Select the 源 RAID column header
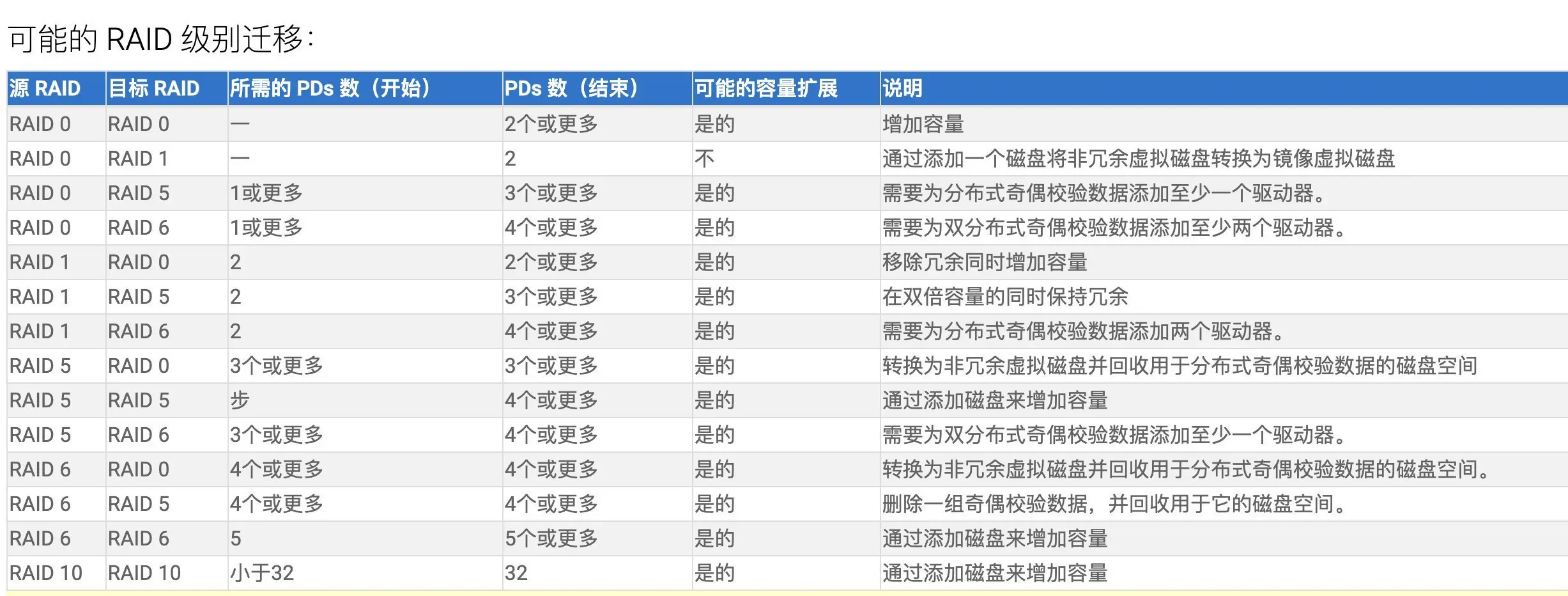 45,88
